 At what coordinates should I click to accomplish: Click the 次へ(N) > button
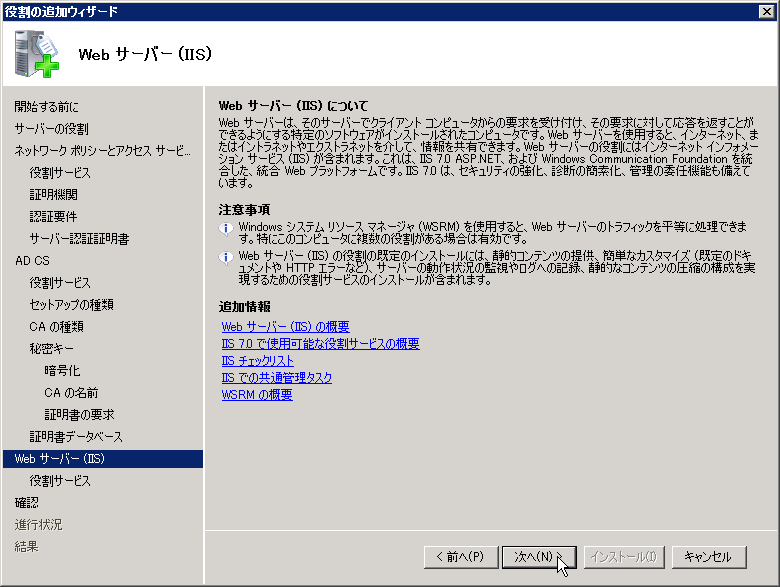(539, 557)
